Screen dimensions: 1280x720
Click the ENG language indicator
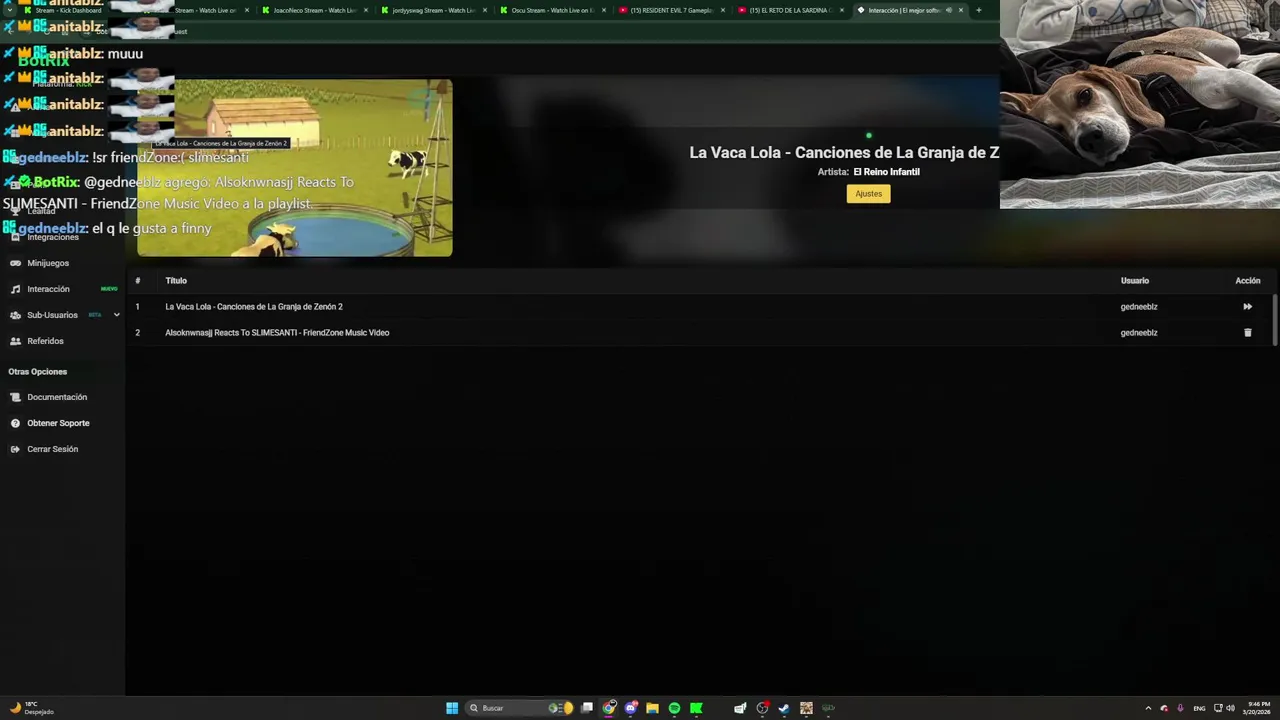click(x=1199, y=708)
